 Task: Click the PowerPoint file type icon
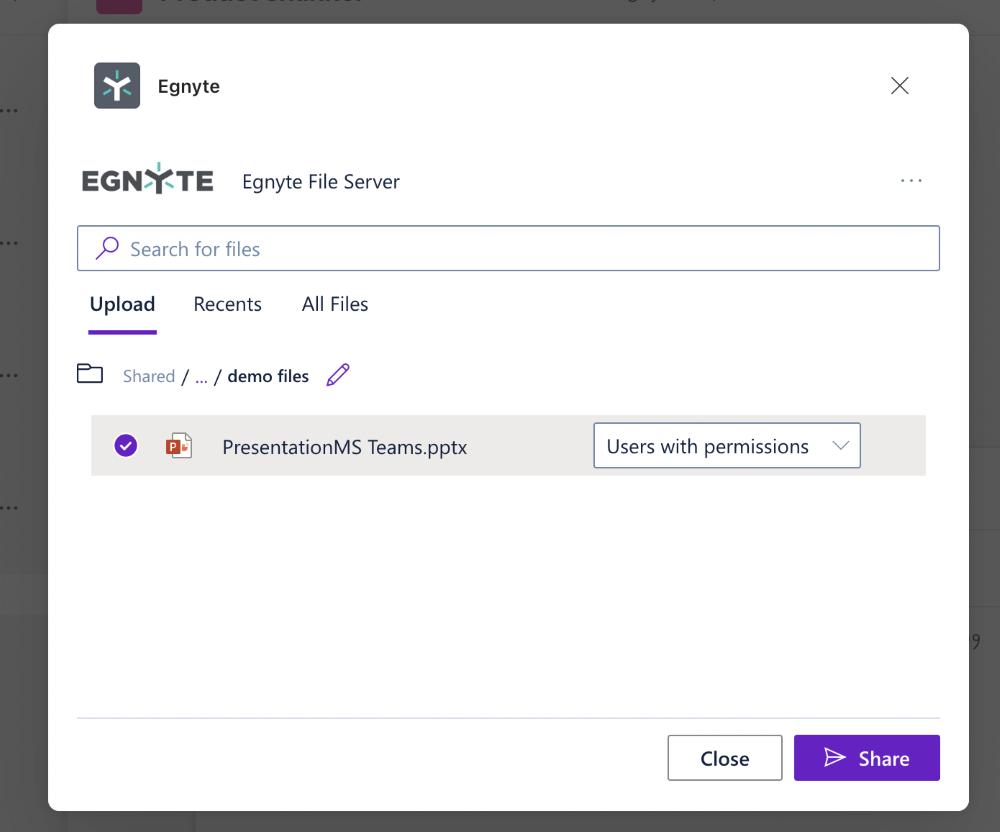(179, 446)
